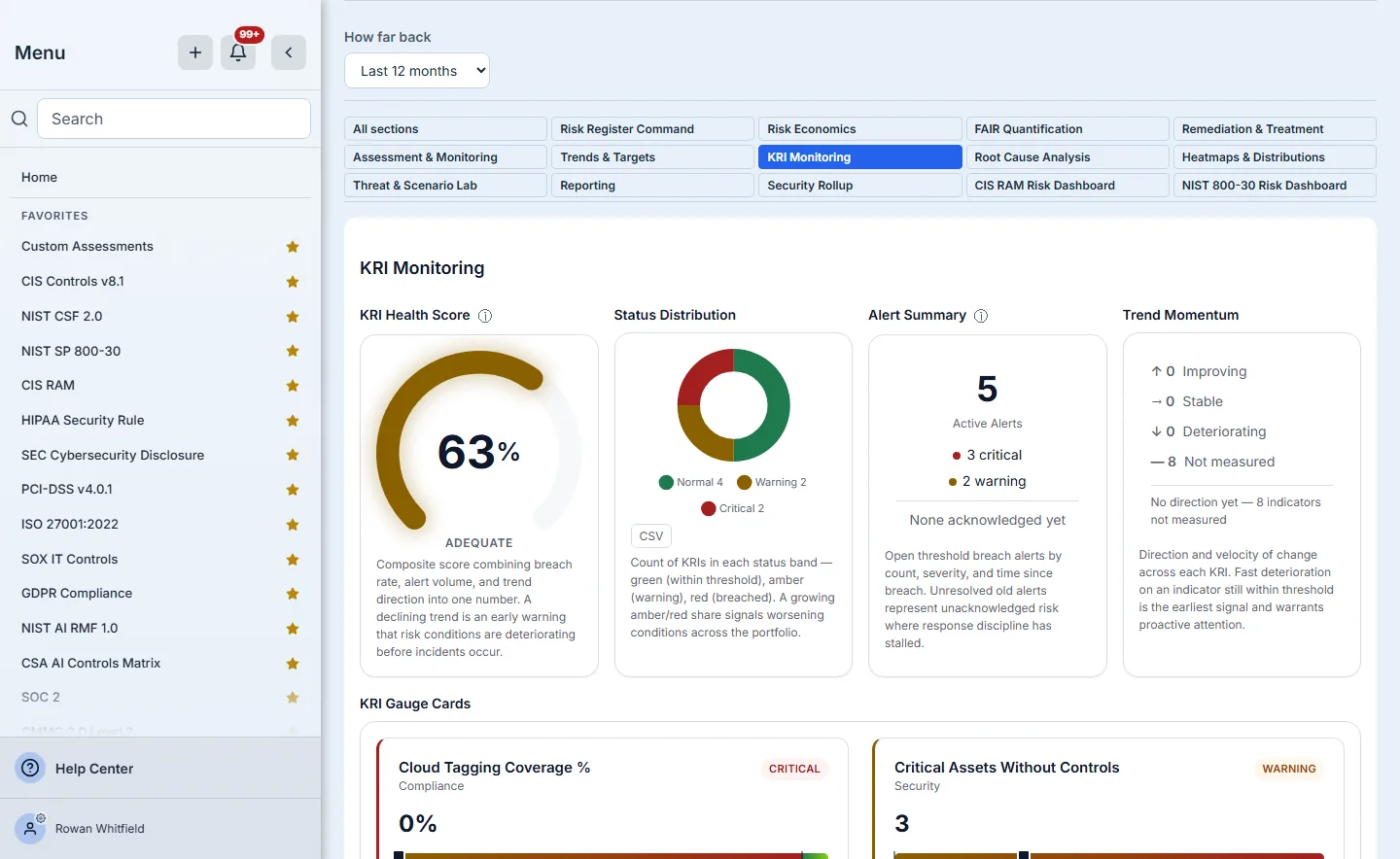1400x859 pixels.
Task: Click the plus add button in Menu header
Action: pos(195,52)
